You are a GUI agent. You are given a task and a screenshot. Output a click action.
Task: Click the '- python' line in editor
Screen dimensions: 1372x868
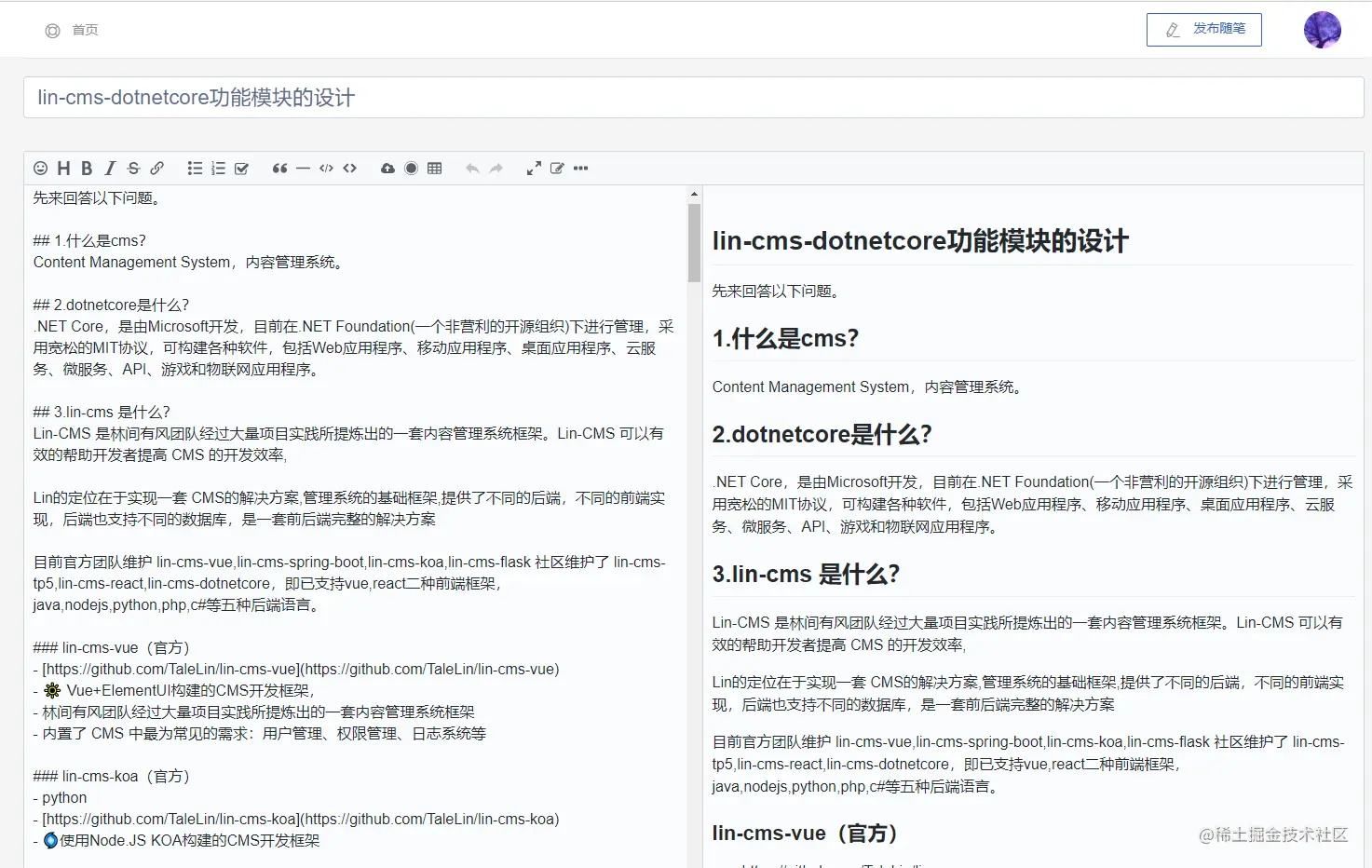[61, 798]
